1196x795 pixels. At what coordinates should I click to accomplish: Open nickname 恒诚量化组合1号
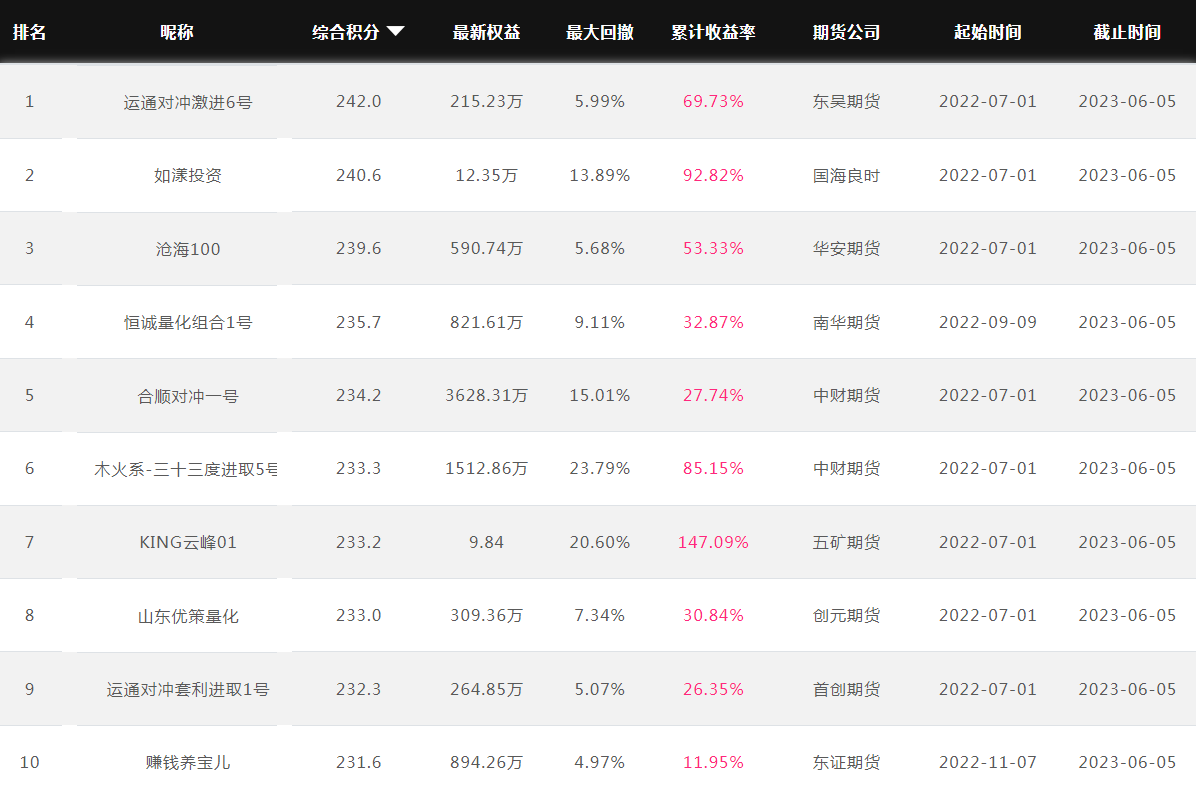click(x=188, y=322)
